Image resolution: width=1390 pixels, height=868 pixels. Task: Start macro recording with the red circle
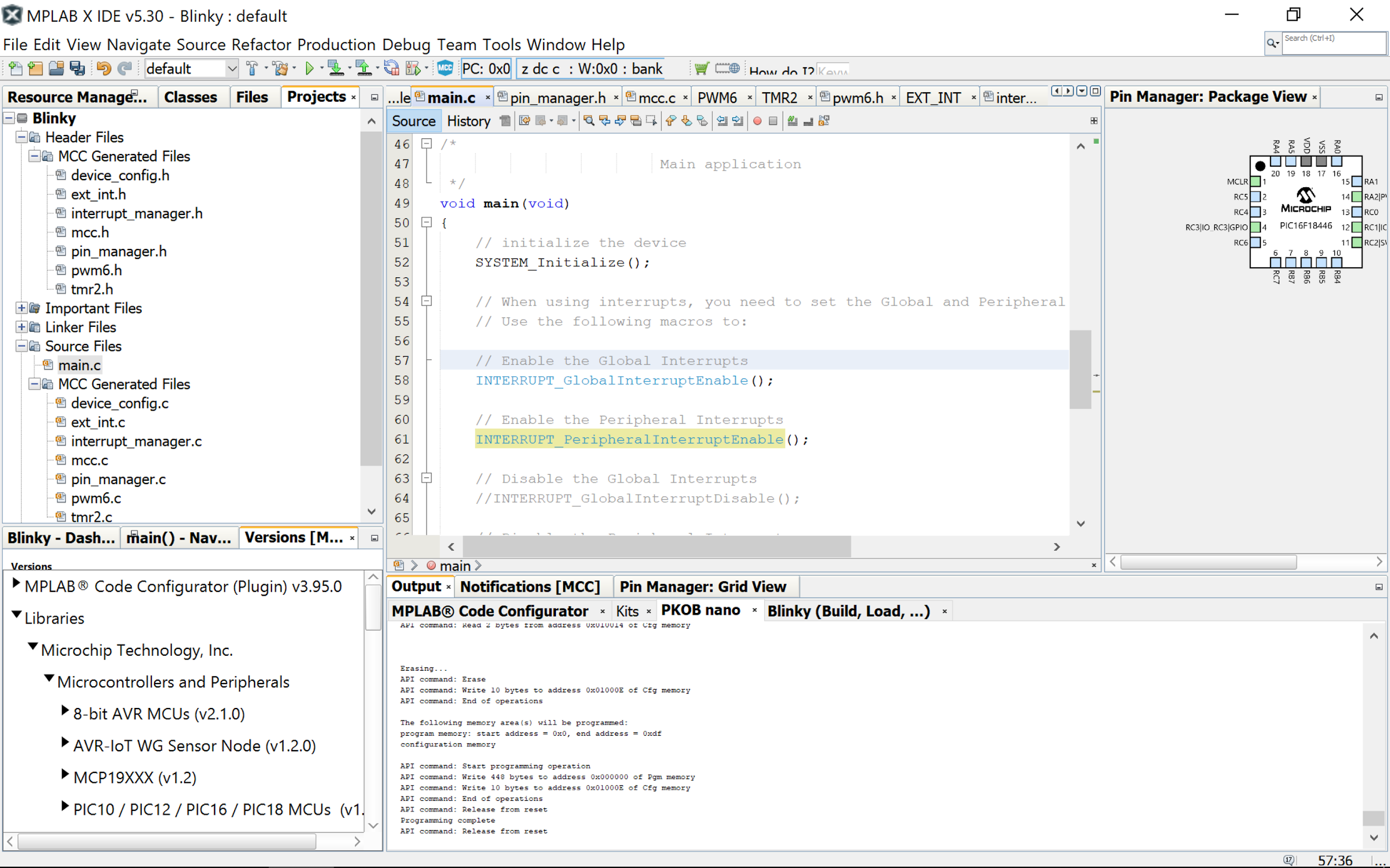coord(758,121)
